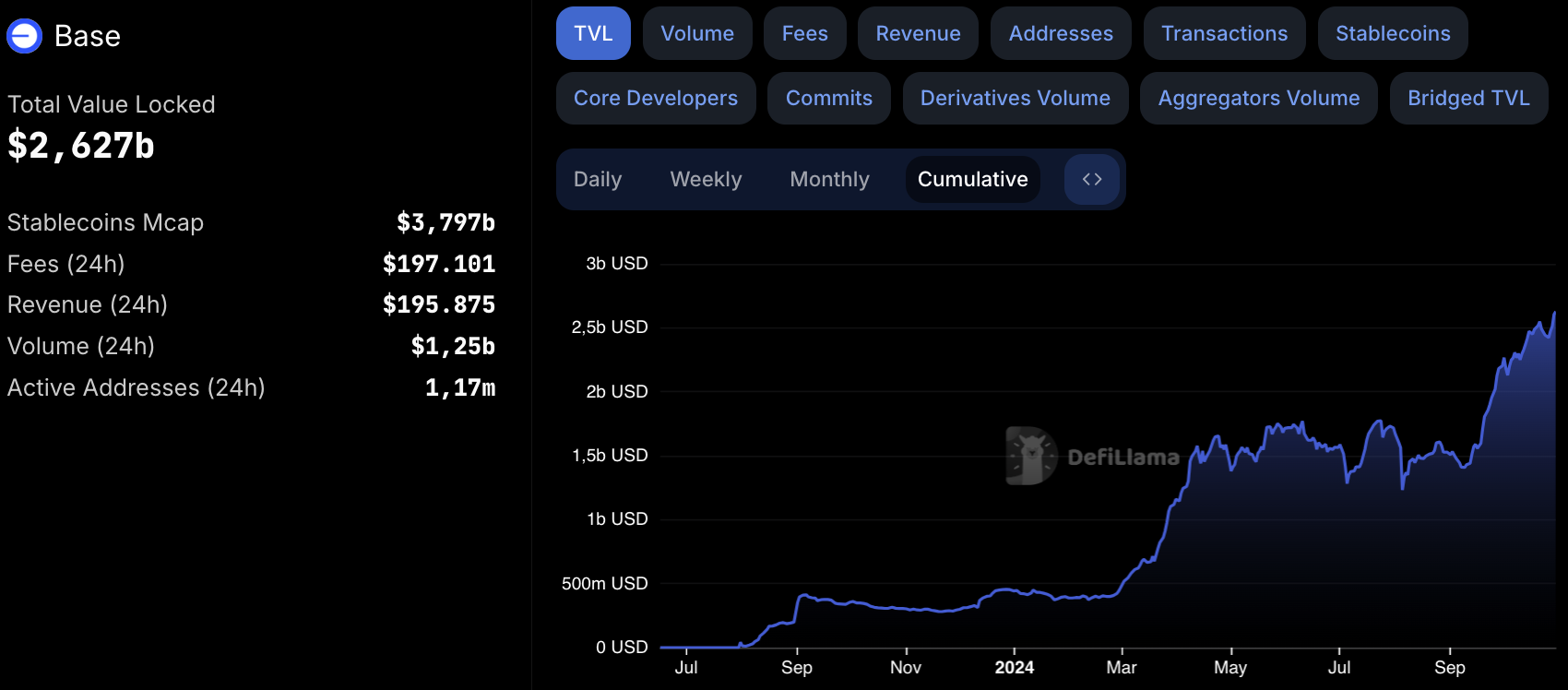Select the Cumulative interval tab
The height and width of the screenshot is (690, 1568).
click(x=973, y=179)
